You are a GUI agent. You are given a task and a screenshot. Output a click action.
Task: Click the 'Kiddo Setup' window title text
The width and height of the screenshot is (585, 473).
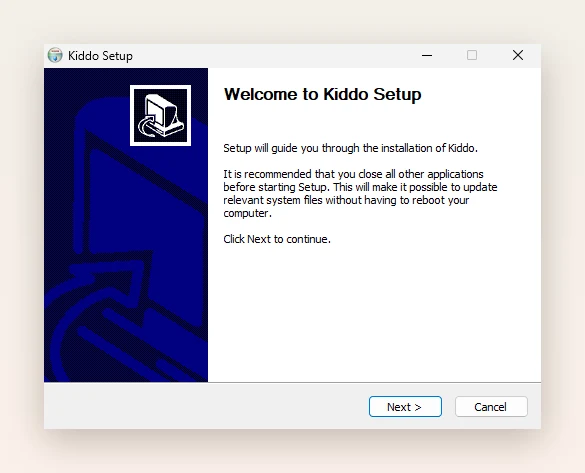(x=100, y=56)
